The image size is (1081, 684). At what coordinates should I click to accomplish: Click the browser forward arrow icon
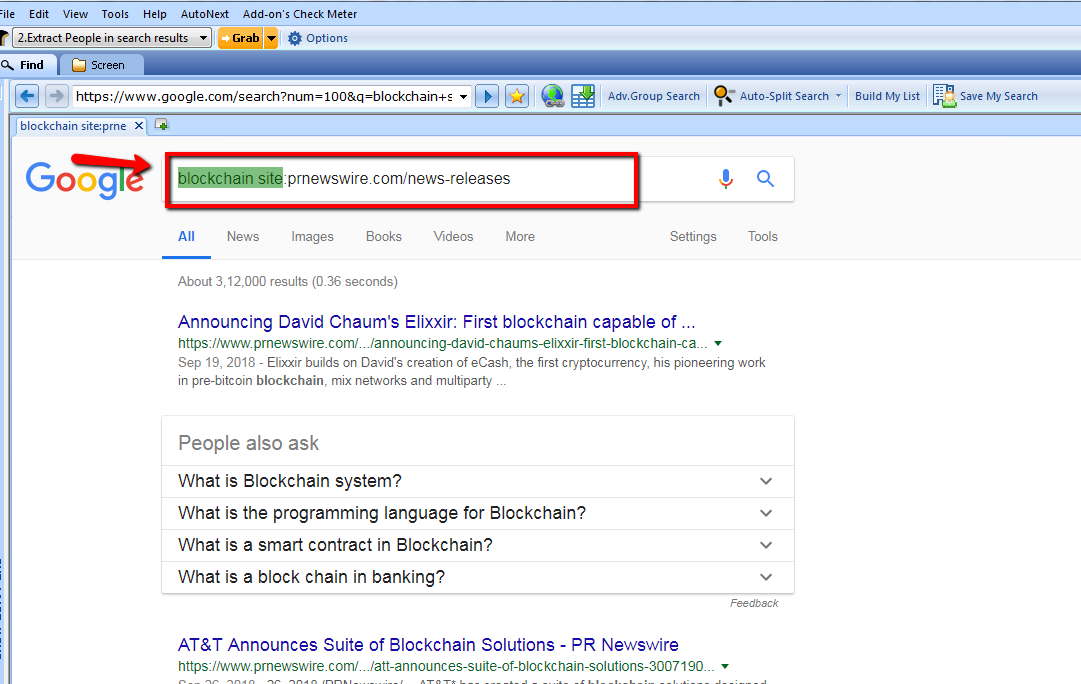point(57,96)
